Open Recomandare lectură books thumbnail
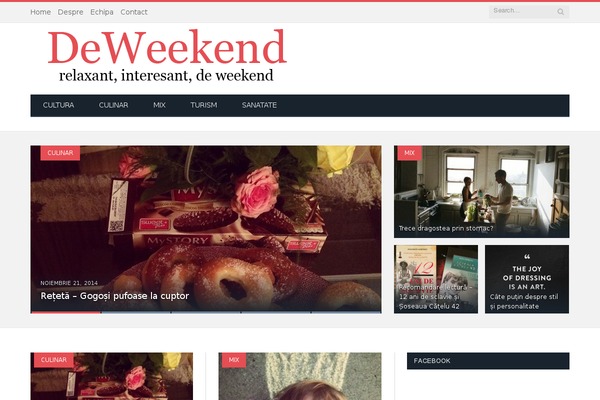The width and height of the screenshot is (600, 400). tap(436, 279)
